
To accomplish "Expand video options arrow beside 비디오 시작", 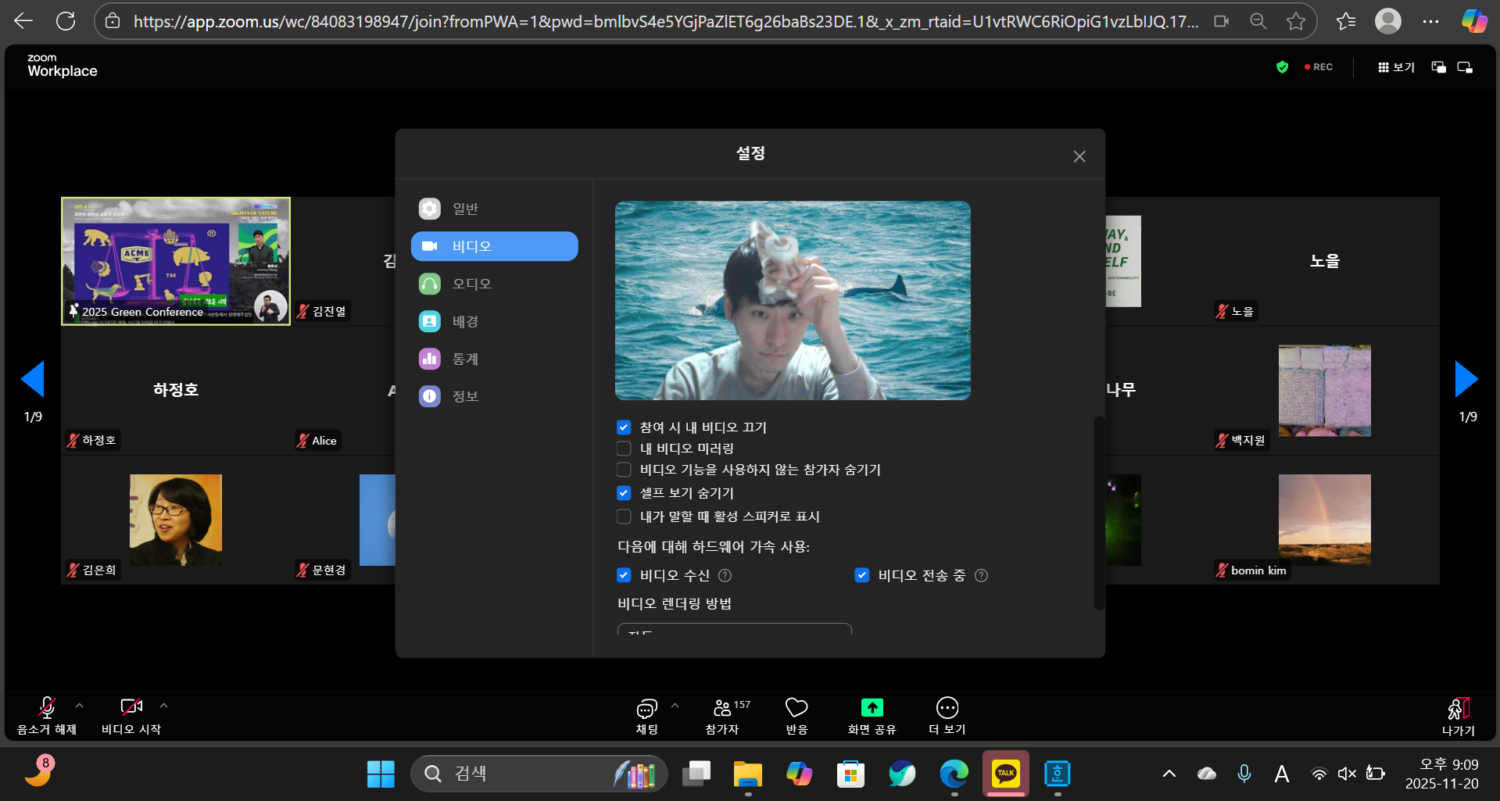I will coord(164,705).
